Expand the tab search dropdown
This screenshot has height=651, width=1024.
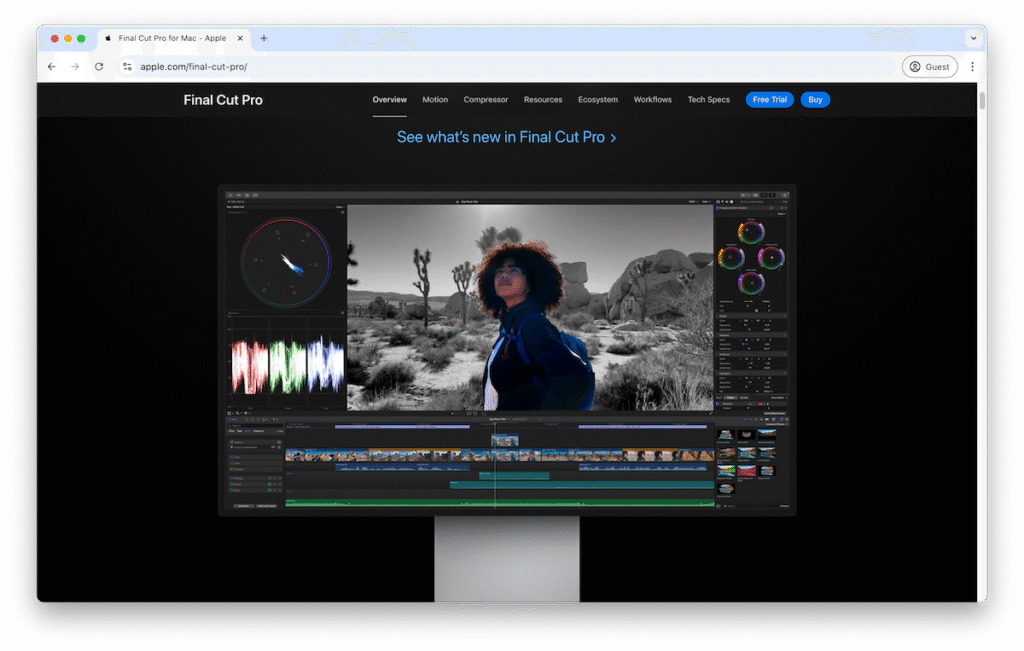pyautogui.click(x=973, y=39)
